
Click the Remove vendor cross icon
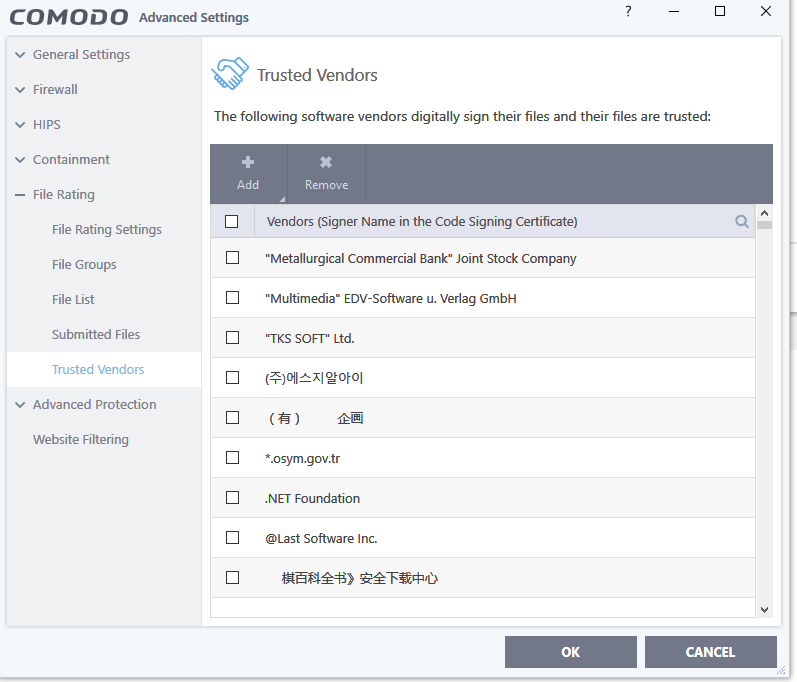(326, 162)
